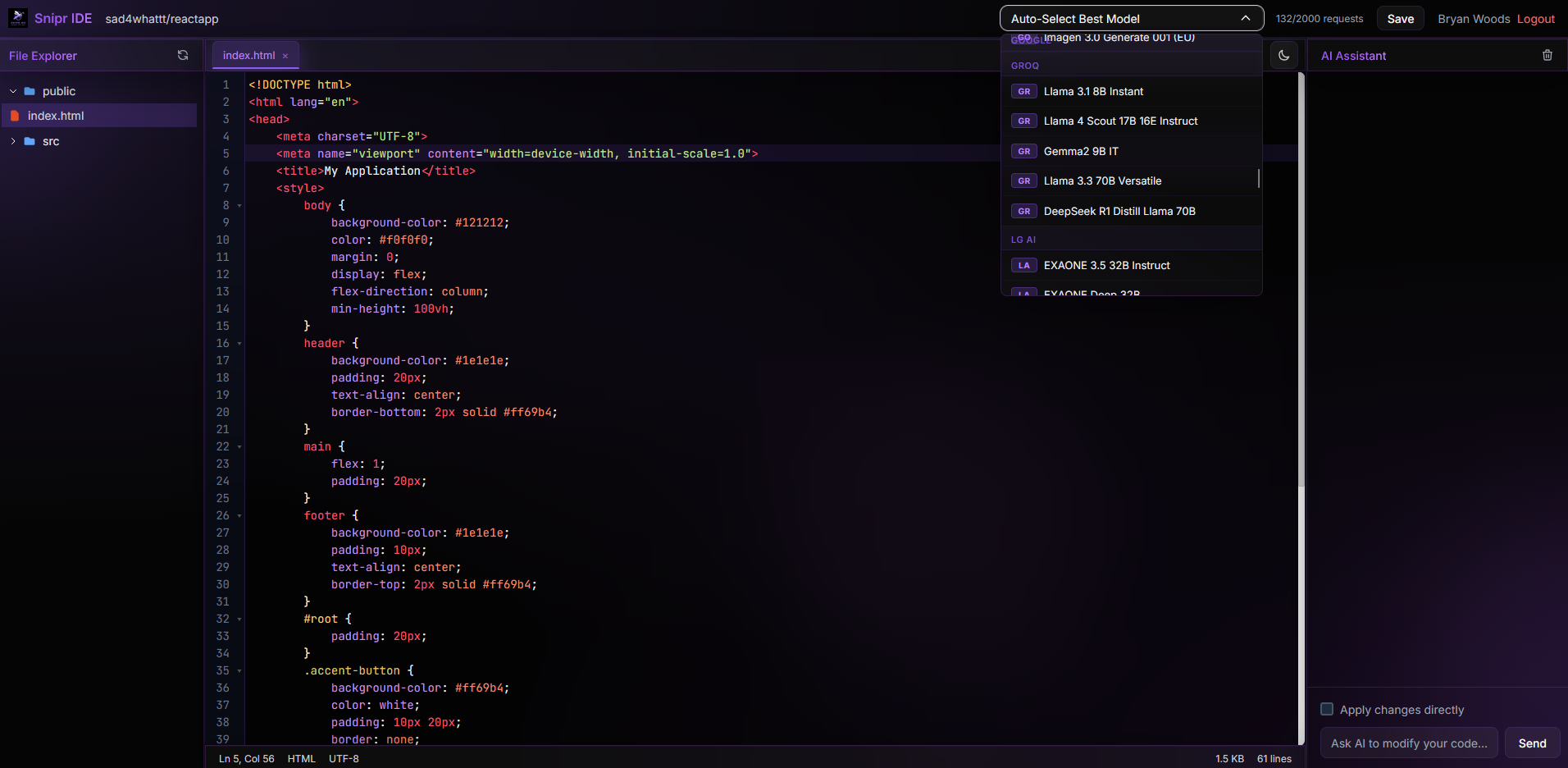Click the public folder icon
This screenshot has height=768, width=1568.
pyautogui.click(x=30, y=91)
